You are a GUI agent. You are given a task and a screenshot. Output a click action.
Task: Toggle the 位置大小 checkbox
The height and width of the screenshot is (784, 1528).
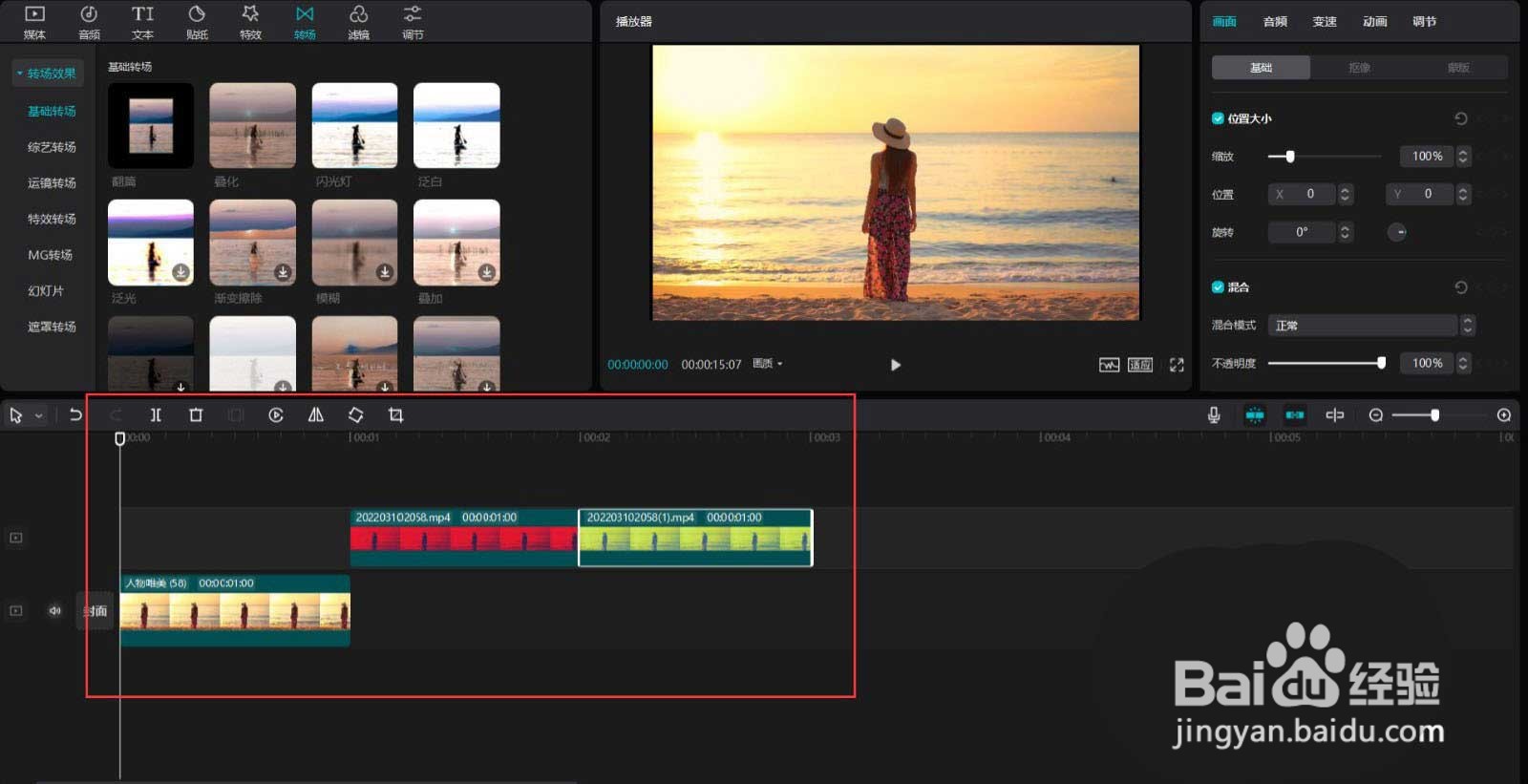click(x=1218, y=118)
